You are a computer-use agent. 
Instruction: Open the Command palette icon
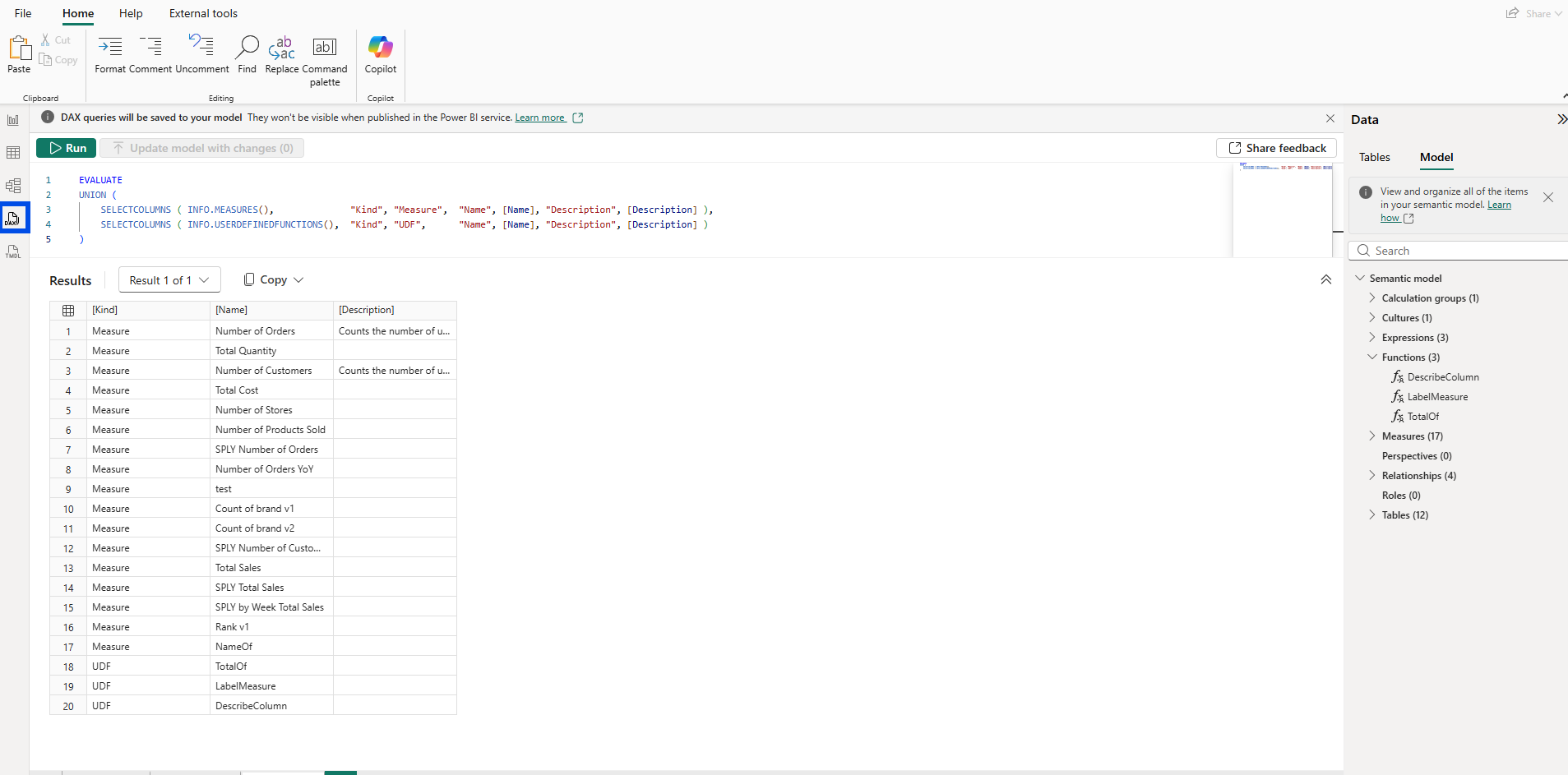click(x=325, y=47)
